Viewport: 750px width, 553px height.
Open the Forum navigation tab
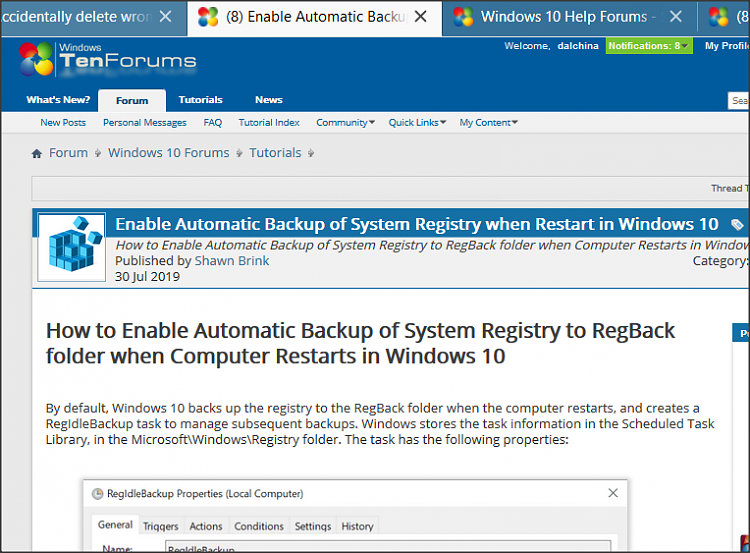(x=132, y=100)
